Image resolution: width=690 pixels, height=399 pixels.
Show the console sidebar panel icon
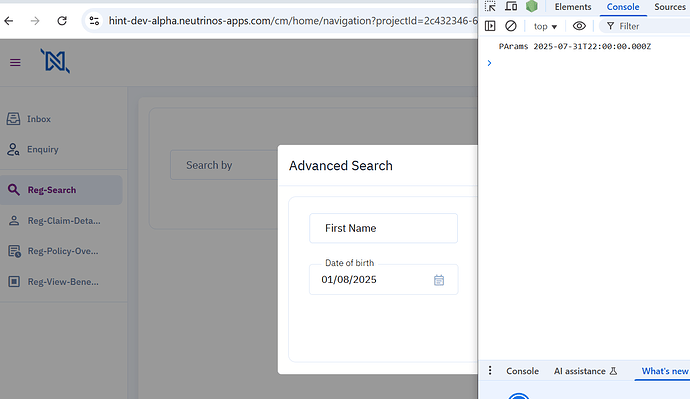[490, 26]
